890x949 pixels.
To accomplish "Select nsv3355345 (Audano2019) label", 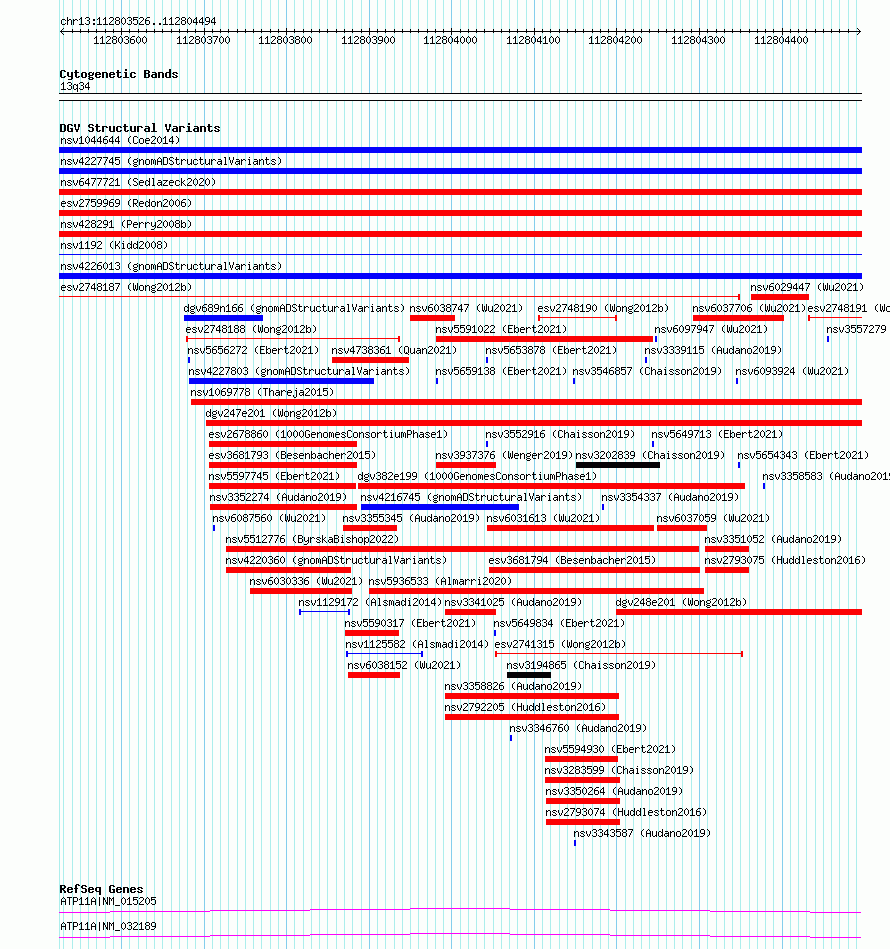I will (411, 519).
